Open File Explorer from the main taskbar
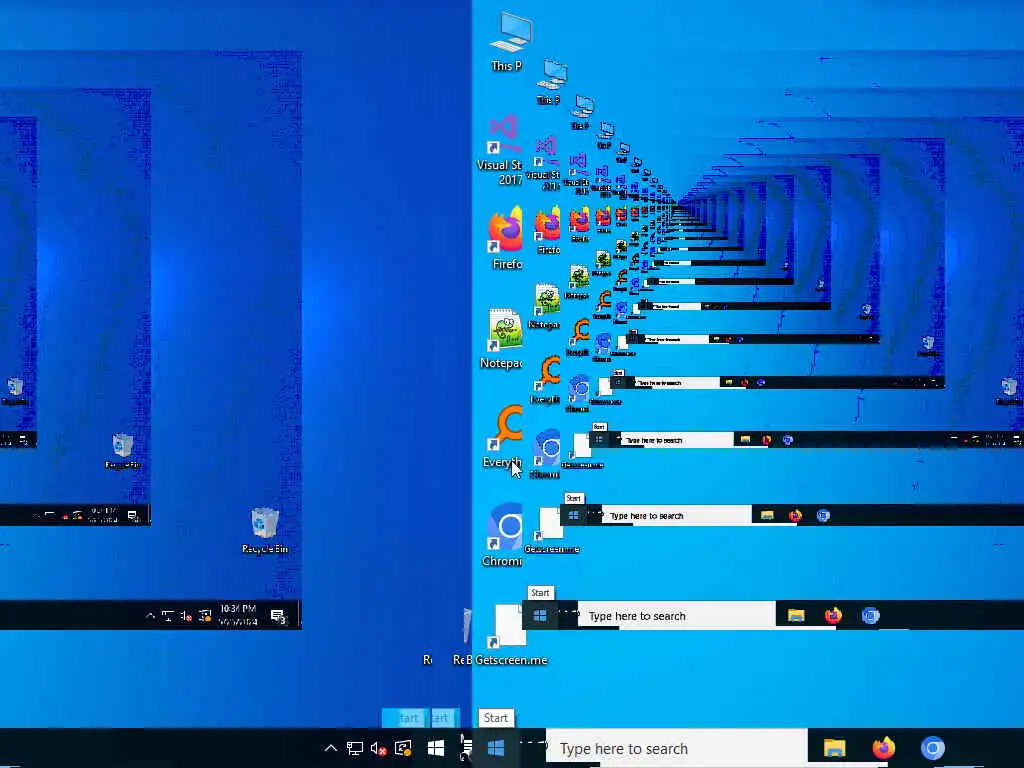 tap(834, 748)
